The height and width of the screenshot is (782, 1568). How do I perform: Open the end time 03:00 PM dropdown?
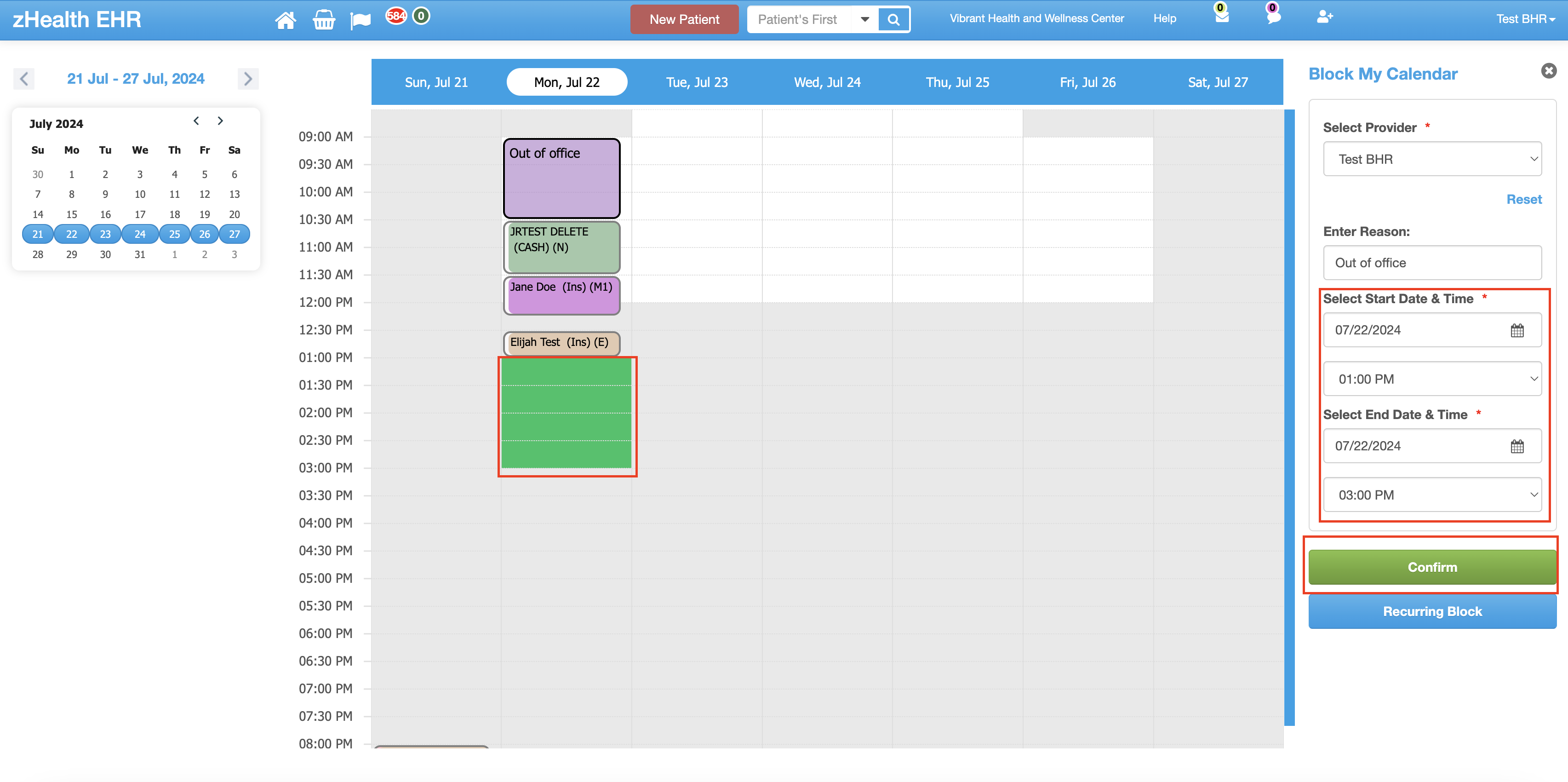[x=1432, y=495]
